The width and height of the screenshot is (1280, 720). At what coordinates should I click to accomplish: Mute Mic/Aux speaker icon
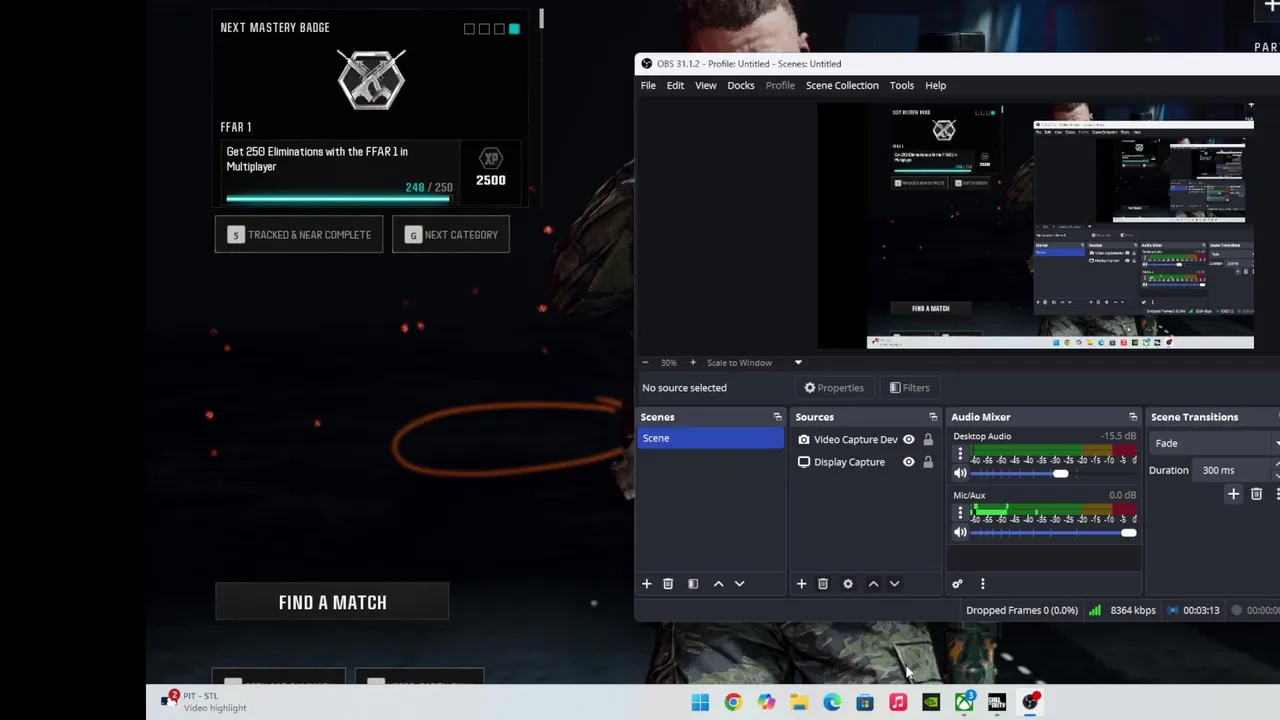tap(960, 533)
